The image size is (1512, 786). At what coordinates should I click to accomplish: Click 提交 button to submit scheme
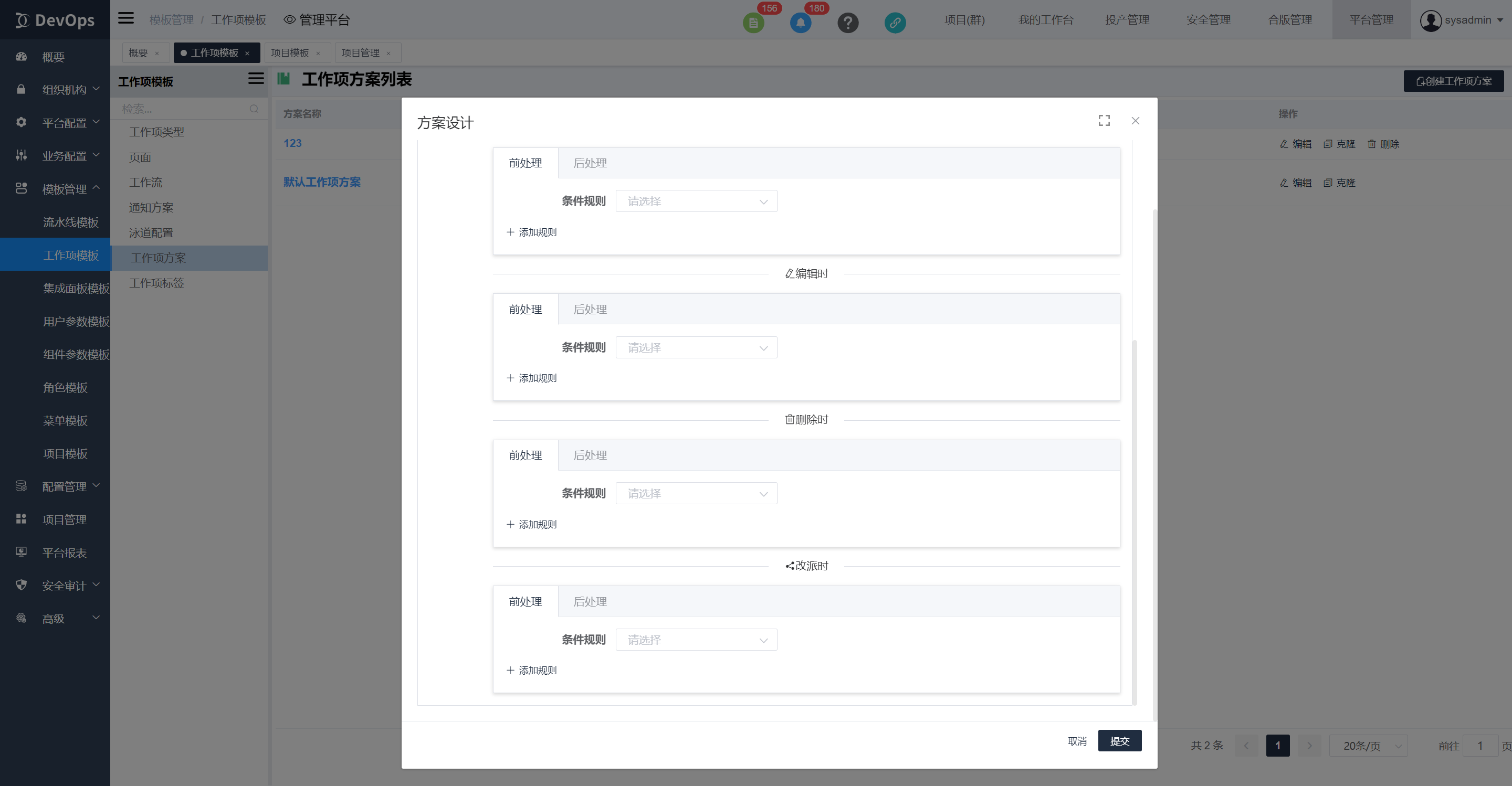coord(1120,741)
